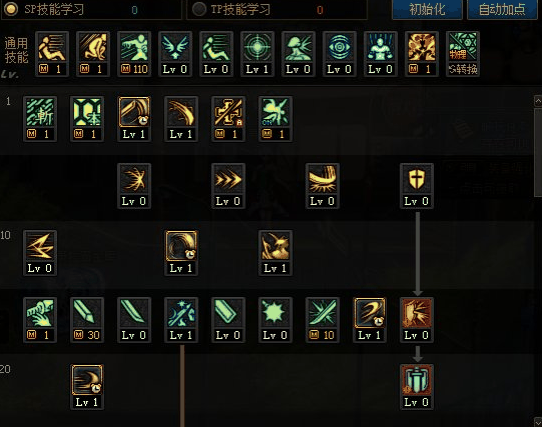The height and width of the screenshot is (427, 542).
Task: Click the skill list scrollbar thumb
Action: click(x=538, y=152)
